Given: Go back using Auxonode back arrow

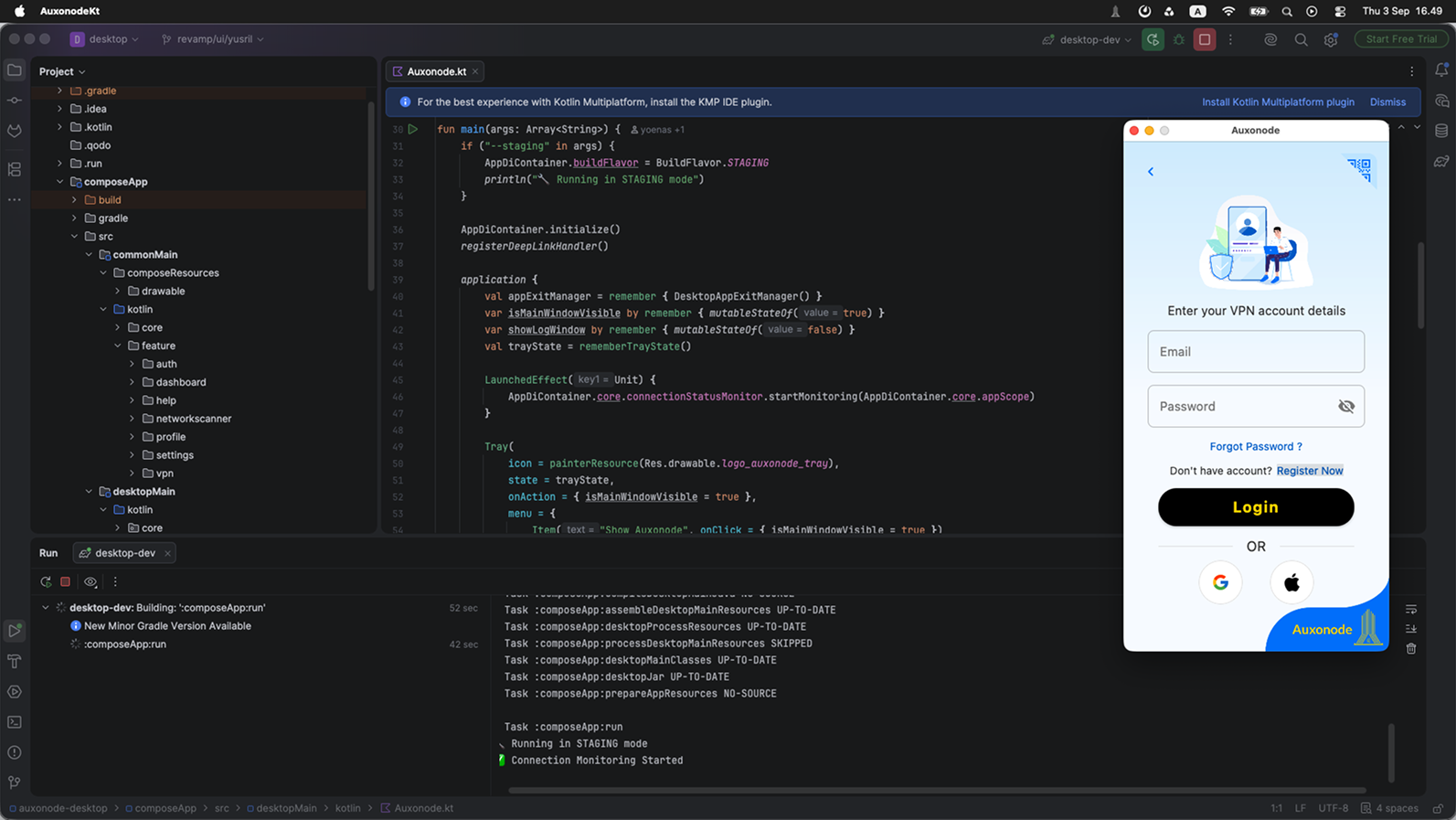Looking at the screenshot, I should point(1151,172).
